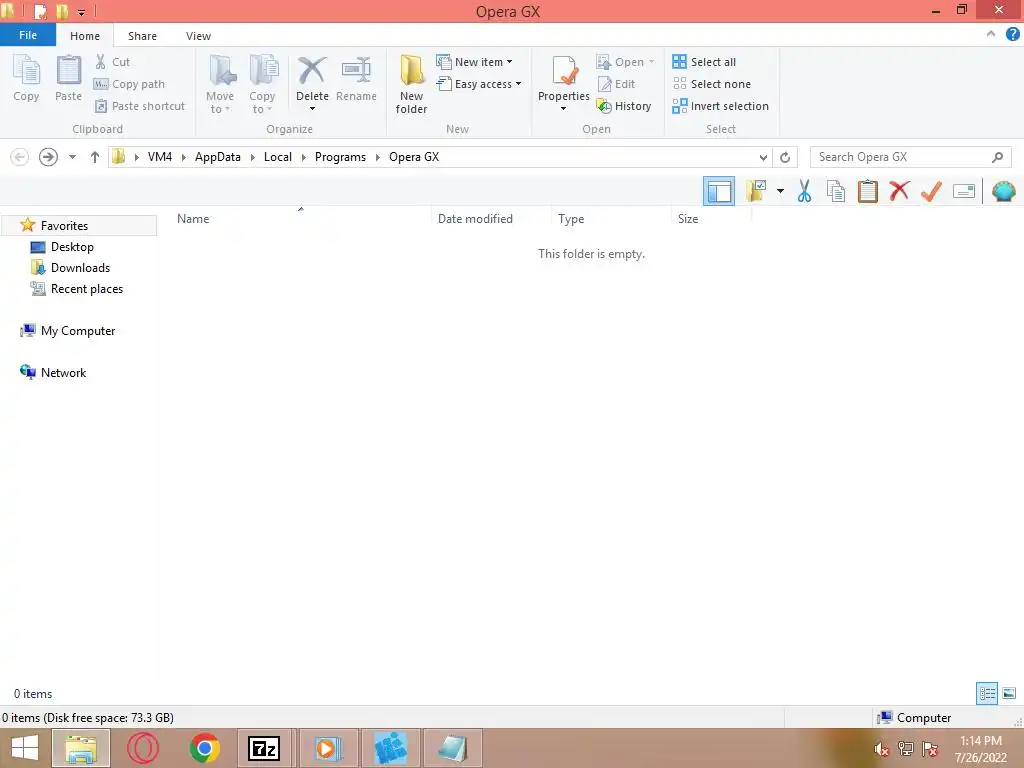Go up one folder level
1024x768 pixels.
(x=95, y=157)
